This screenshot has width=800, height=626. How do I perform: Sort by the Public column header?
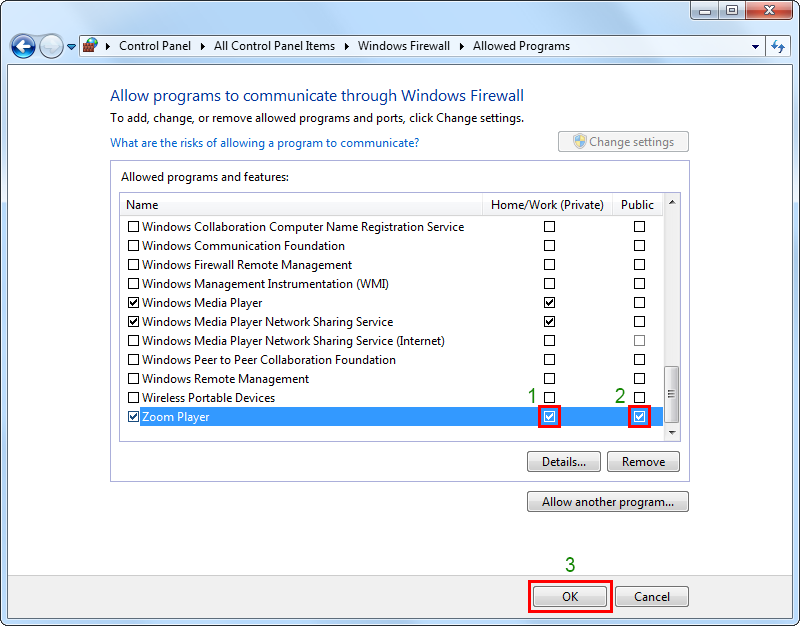tap(637, 205)
